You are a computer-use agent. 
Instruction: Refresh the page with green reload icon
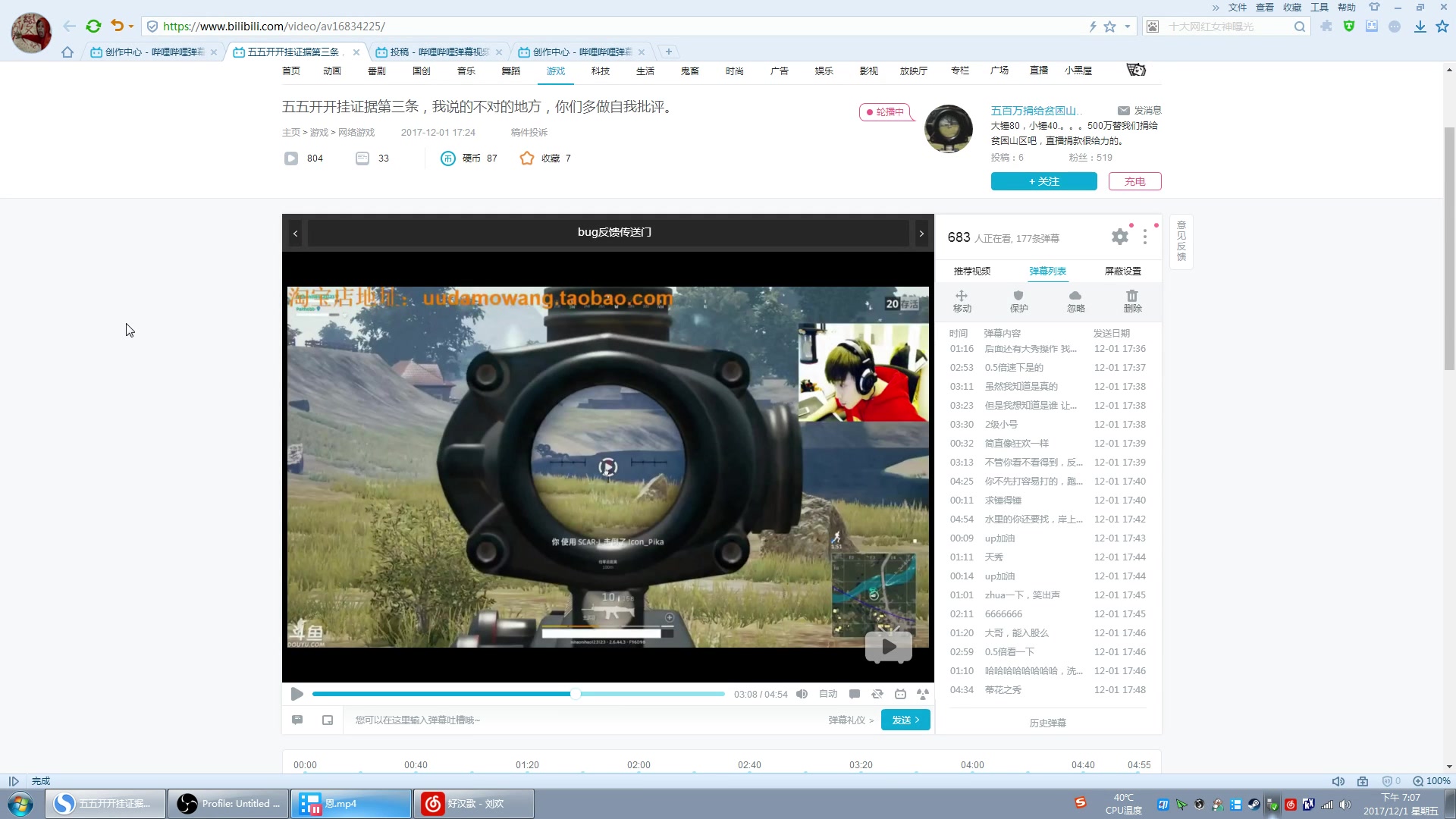pos(93,26)
